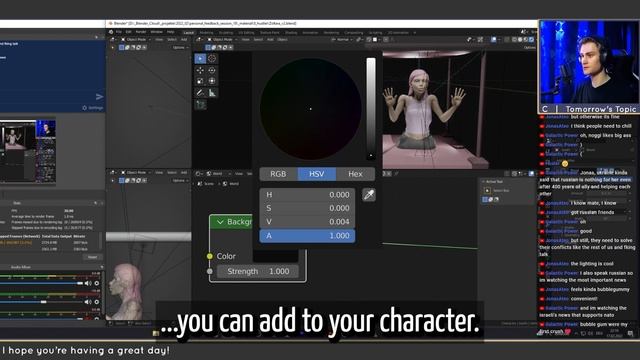Click the Blender logo in the menu bar
Image resolution: width=640 pixels, height=360 pixels.
[111, 32]
